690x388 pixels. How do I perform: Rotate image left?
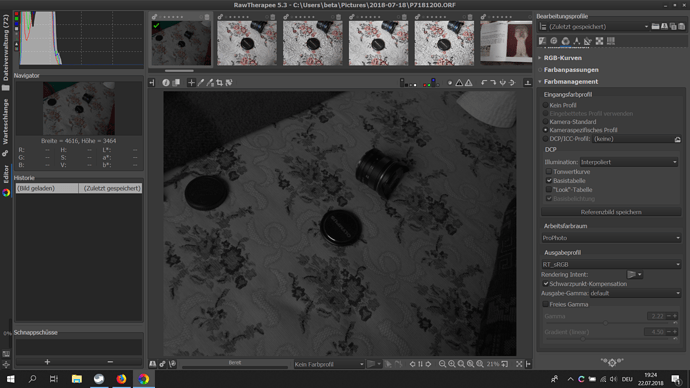click(484, 83)
